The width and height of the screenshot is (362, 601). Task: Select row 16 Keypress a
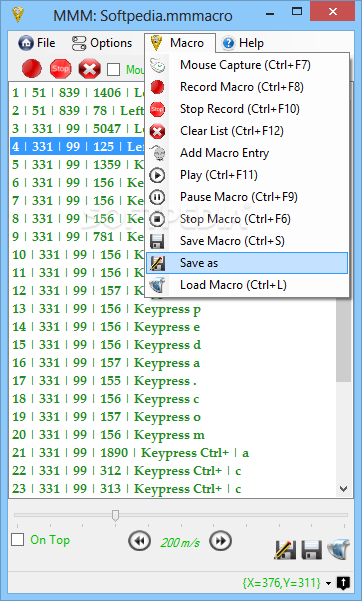click(x=173, y=363)
